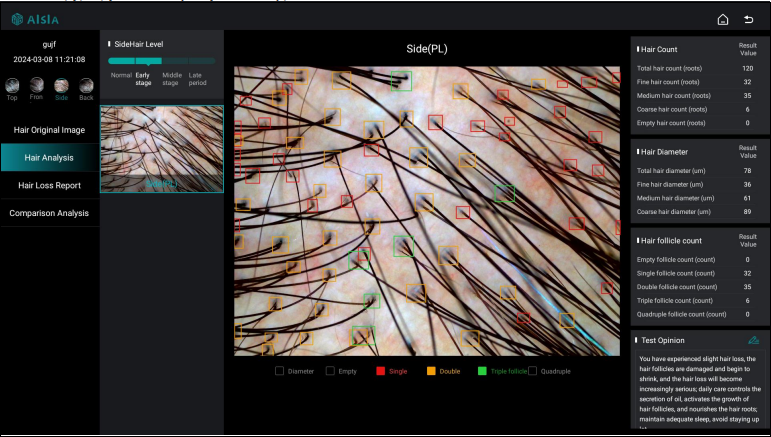Click the back arrow icon
The width and height of the screenshot is (771, 437).
pos(749,19)
